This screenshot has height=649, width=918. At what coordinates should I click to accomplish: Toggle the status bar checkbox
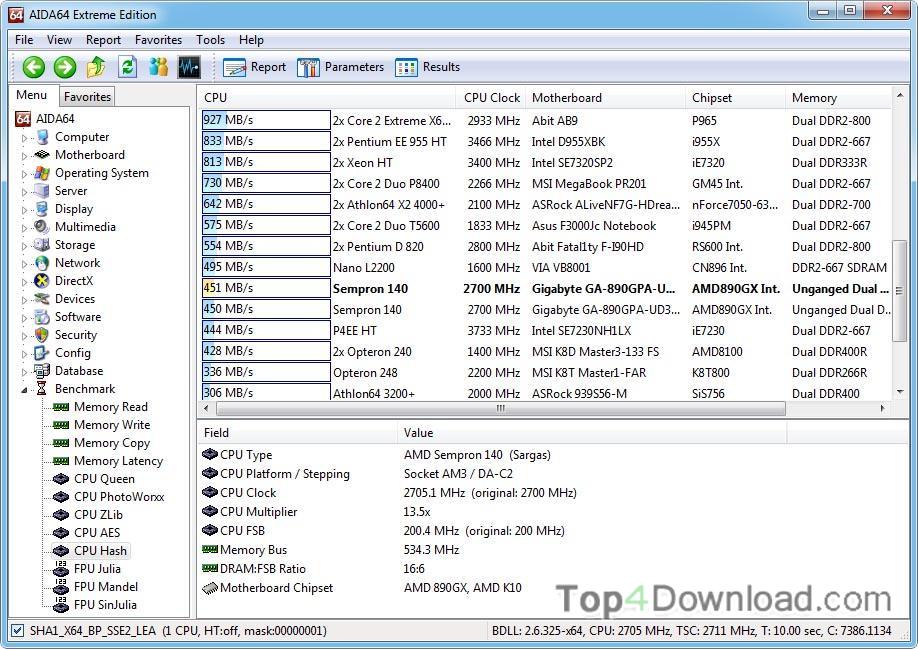tap(18, 631)
